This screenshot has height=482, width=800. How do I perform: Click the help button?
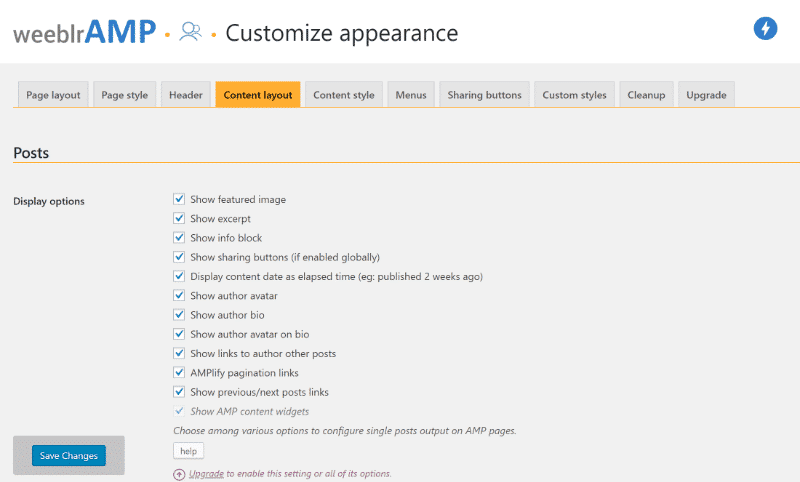(x=188, y=452)
